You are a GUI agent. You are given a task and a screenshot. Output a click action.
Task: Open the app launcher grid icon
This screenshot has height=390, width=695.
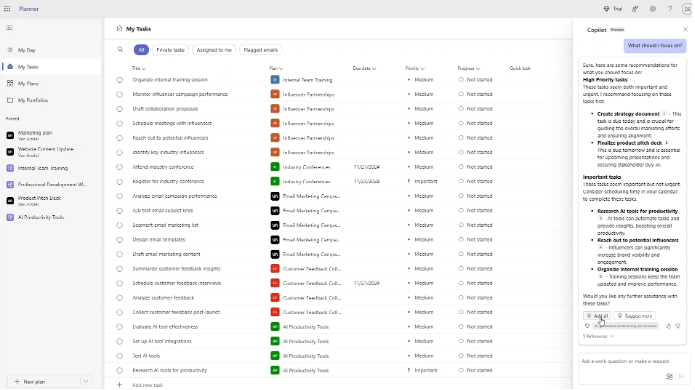point(7,9)
